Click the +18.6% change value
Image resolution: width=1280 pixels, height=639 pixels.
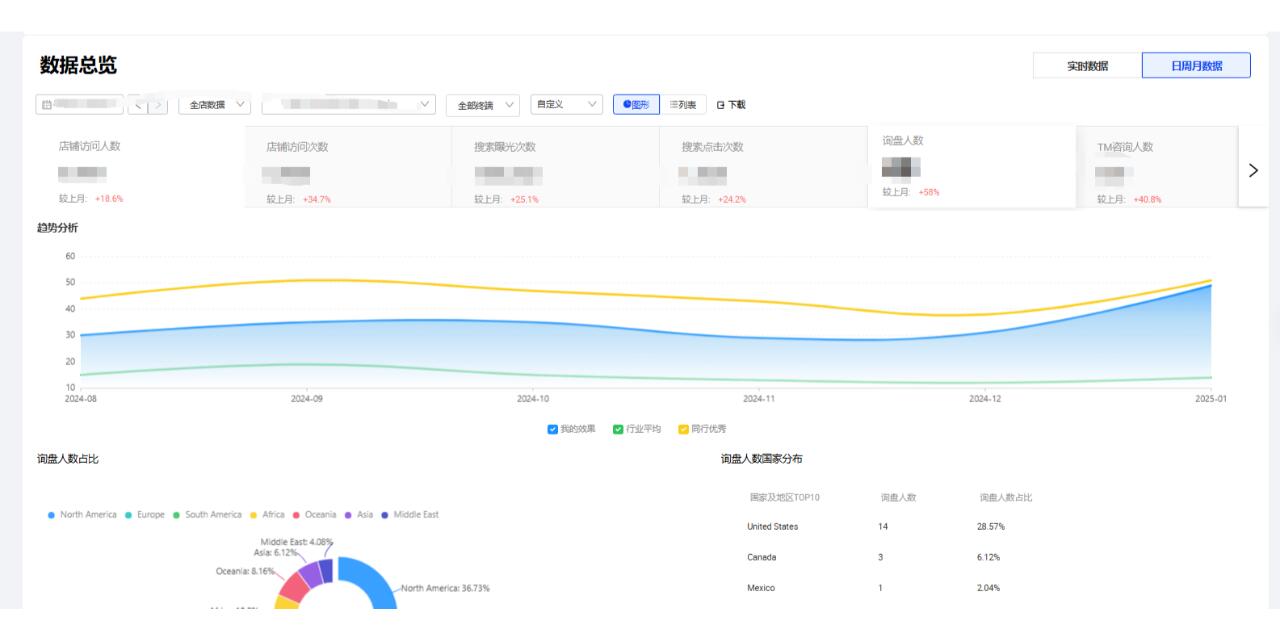(x=109, y=199)
